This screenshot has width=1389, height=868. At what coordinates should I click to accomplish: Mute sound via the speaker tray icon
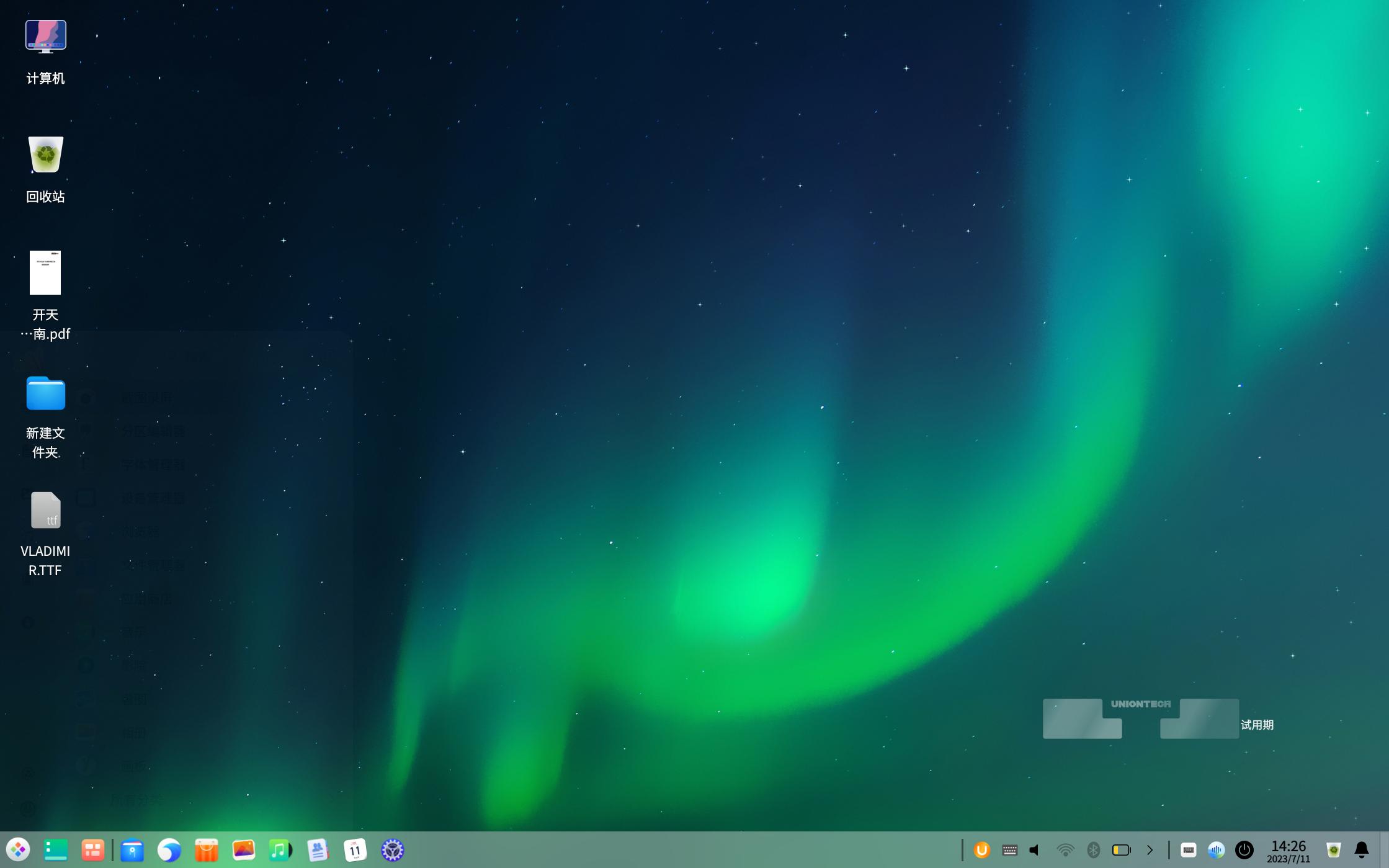click(1035, 849)
